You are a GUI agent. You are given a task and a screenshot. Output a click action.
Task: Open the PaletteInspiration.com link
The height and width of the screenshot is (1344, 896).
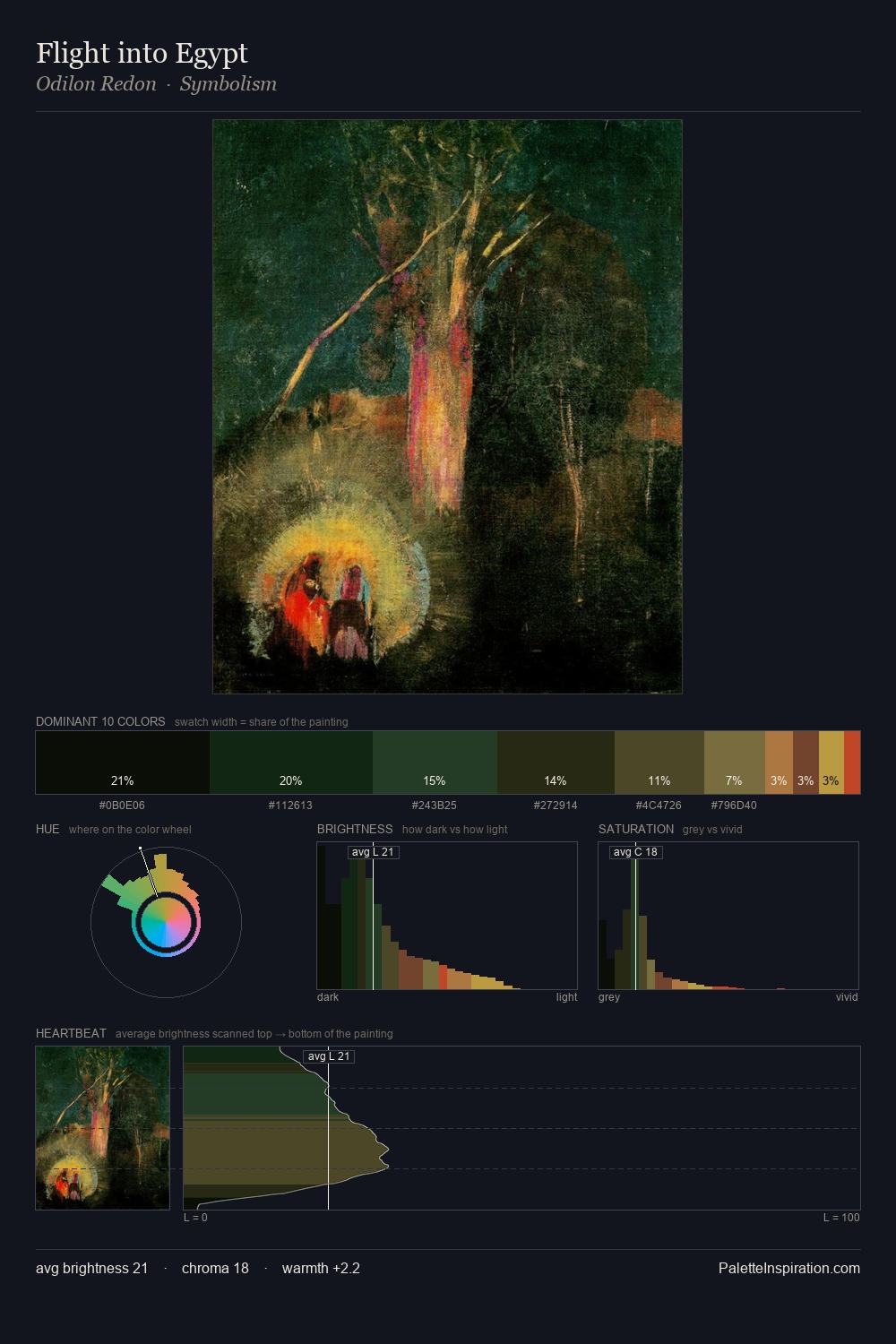789,1268
